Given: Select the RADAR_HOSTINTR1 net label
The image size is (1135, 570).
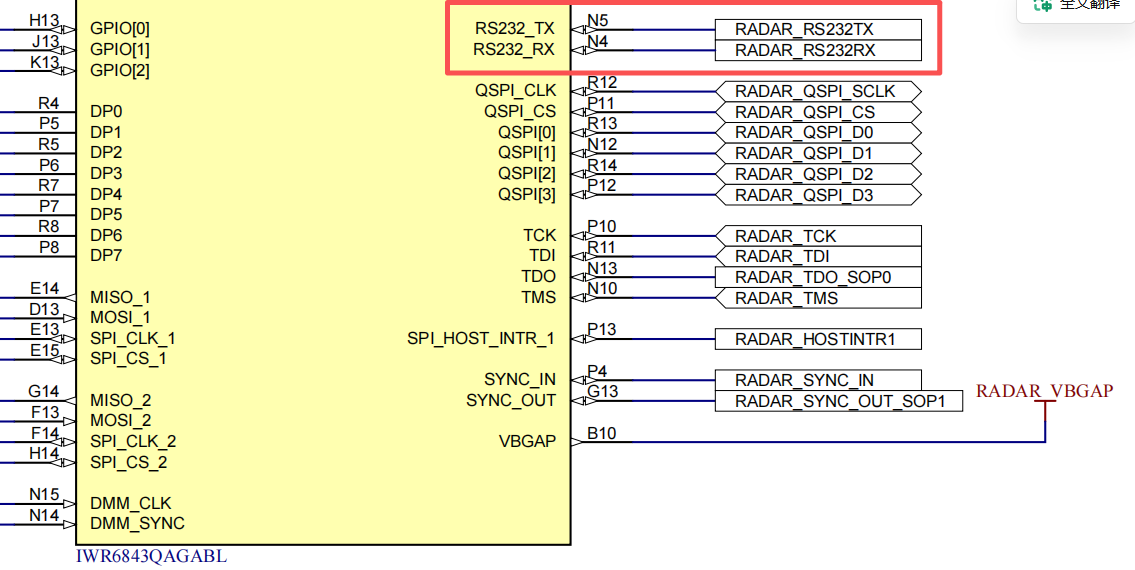Looking at the screenshot, I should coord(818,339).
